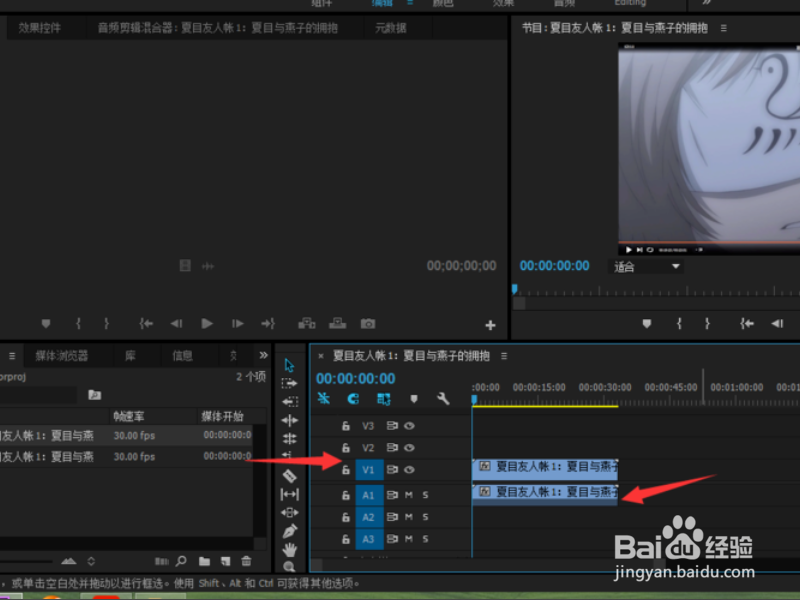Sort project items by 帧速率 column
This screenshot has width=800, height=600.
pos(129,416)
